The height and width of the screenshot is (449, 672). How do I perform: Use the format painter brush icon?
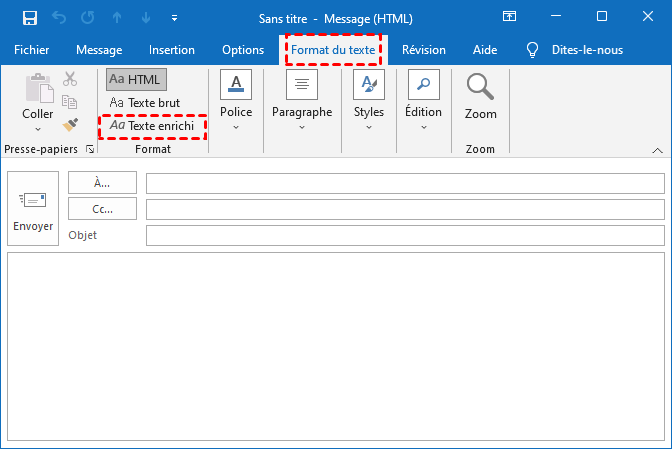coord(70,125)
